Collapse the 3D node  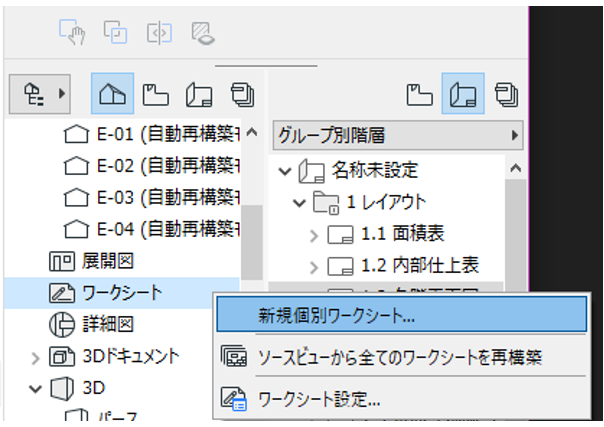[35, 389]
